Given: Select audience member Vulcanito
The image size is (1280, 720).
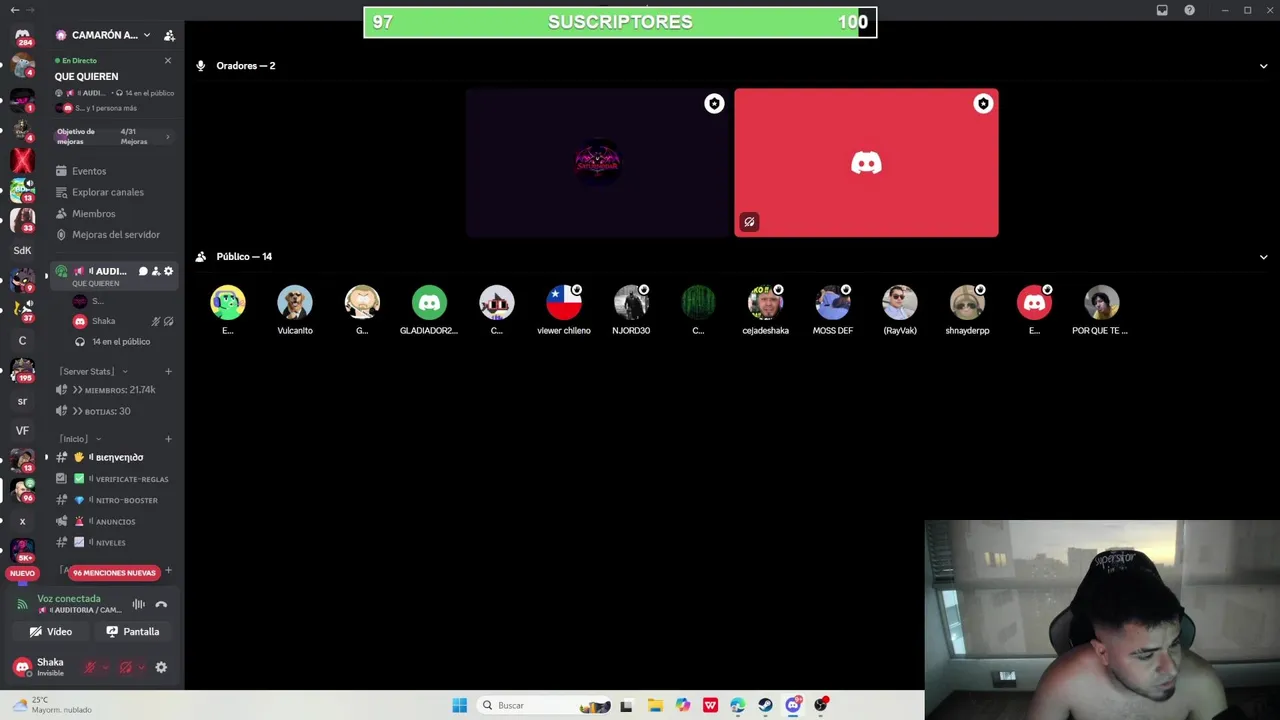Looking at the screenshot, I should 295,309.
